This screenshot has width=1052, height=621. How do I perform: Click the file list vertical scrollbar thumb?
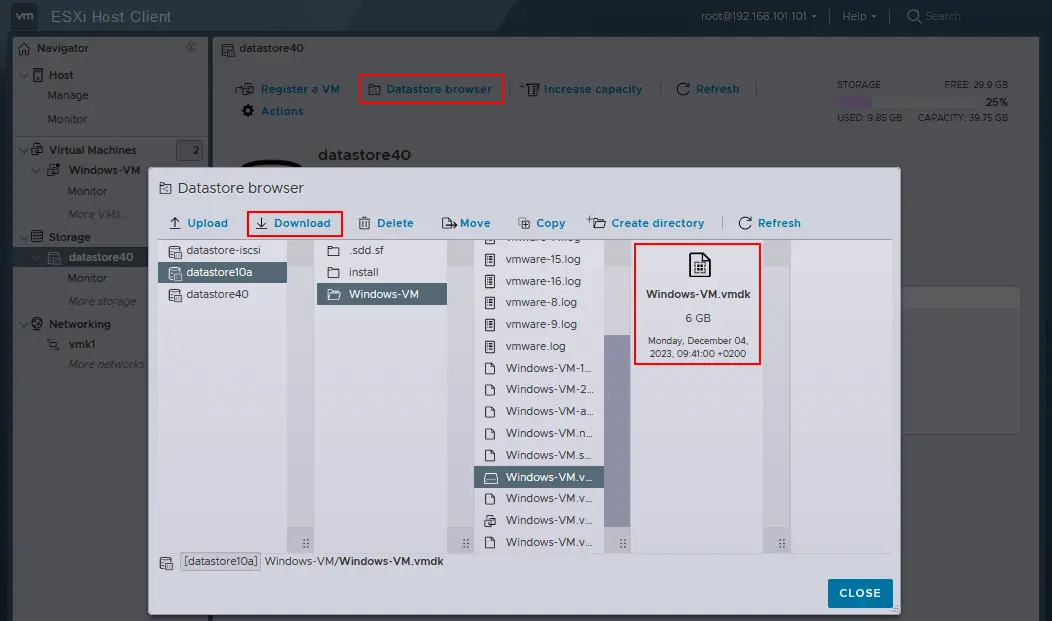(617, 431)
